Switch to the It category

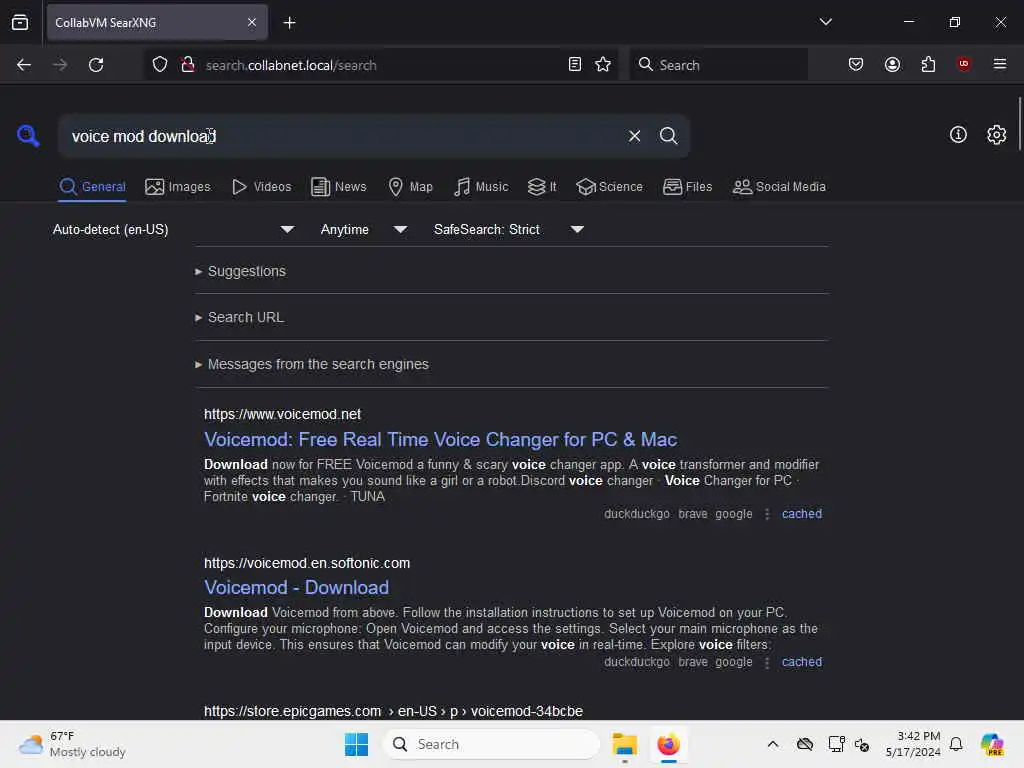click(541, 187)
